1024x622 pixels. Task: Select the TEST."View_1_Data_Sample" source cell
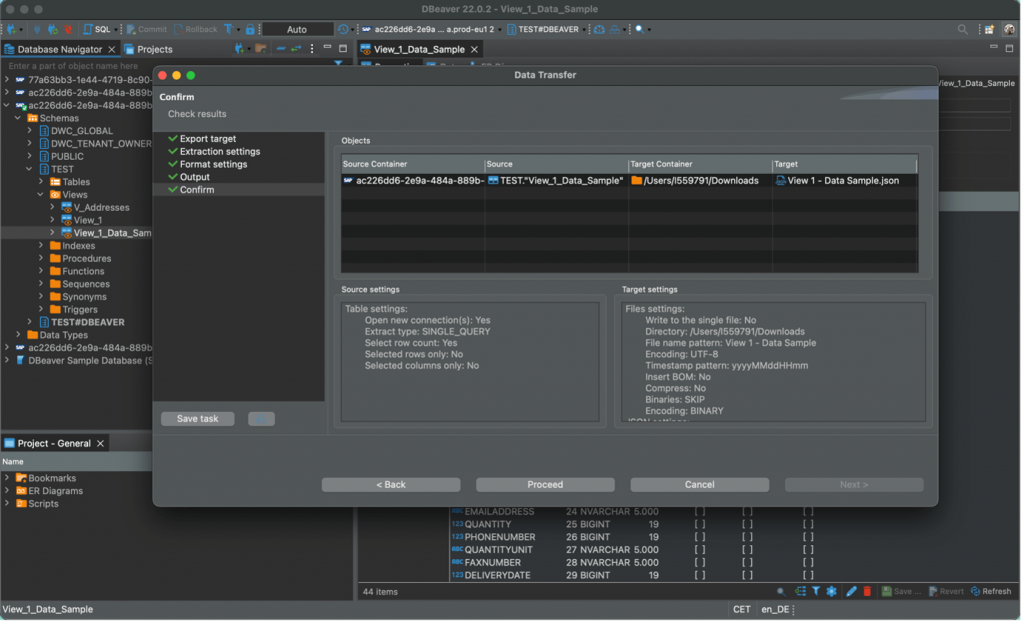556,181
